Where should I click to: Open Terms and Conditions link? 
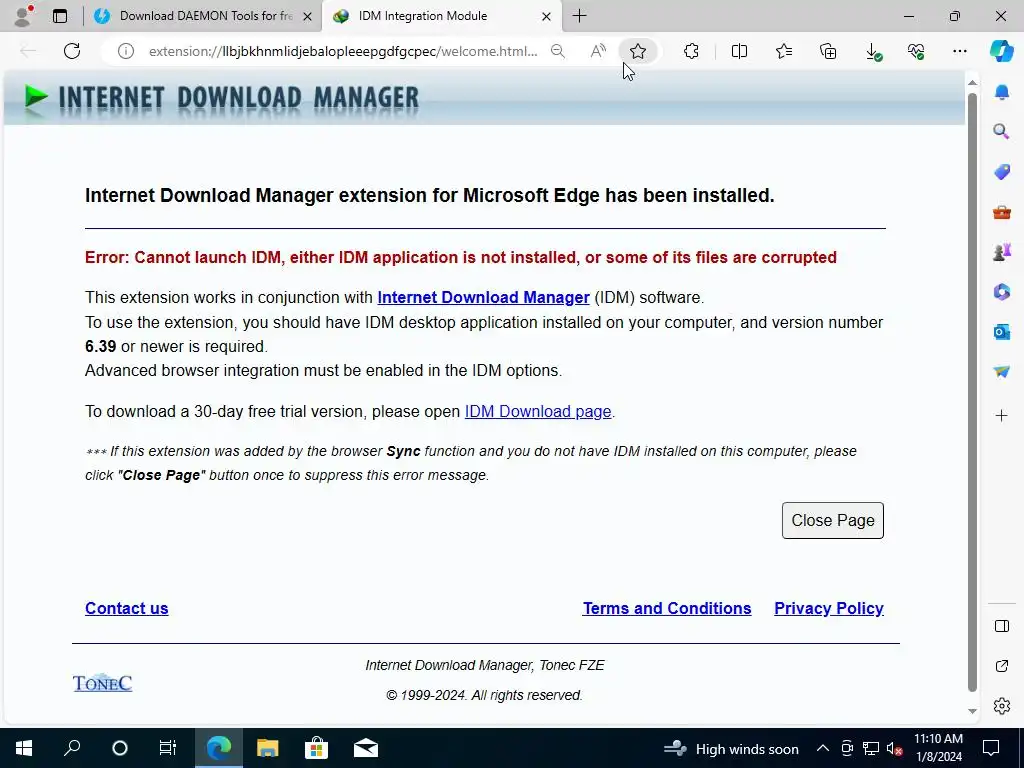[667, 608]
